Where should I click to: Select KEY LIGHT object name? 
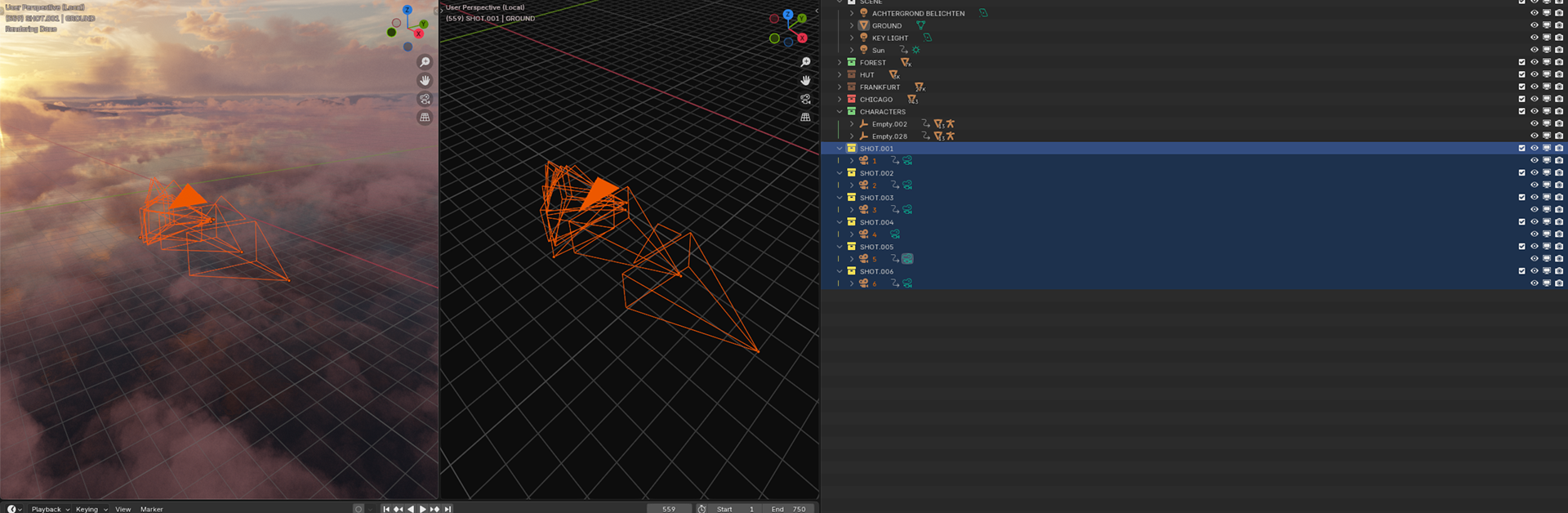point(889,38)
